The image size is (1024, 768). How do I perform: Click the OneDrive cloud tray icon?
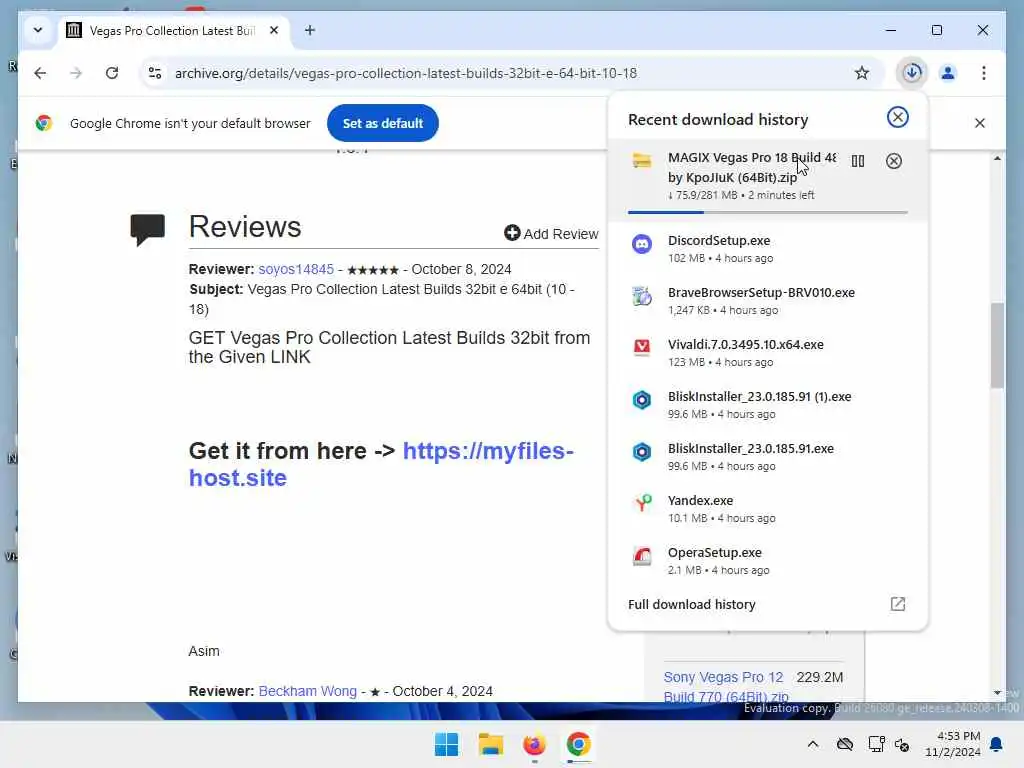click(845, 744)
